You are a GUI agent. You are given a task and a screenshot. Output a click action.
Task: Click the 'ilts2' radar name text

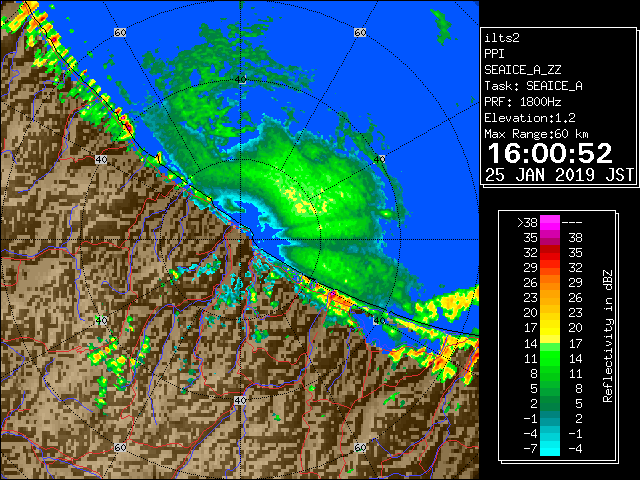pos(502,38)
